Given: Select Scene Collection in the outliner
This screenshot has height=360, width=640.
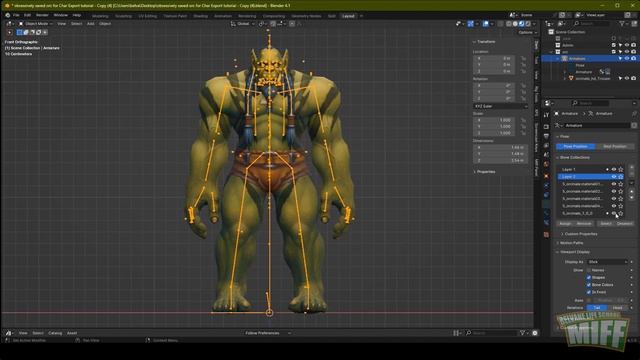Looking at the screenshot, I should coord(570,32).
